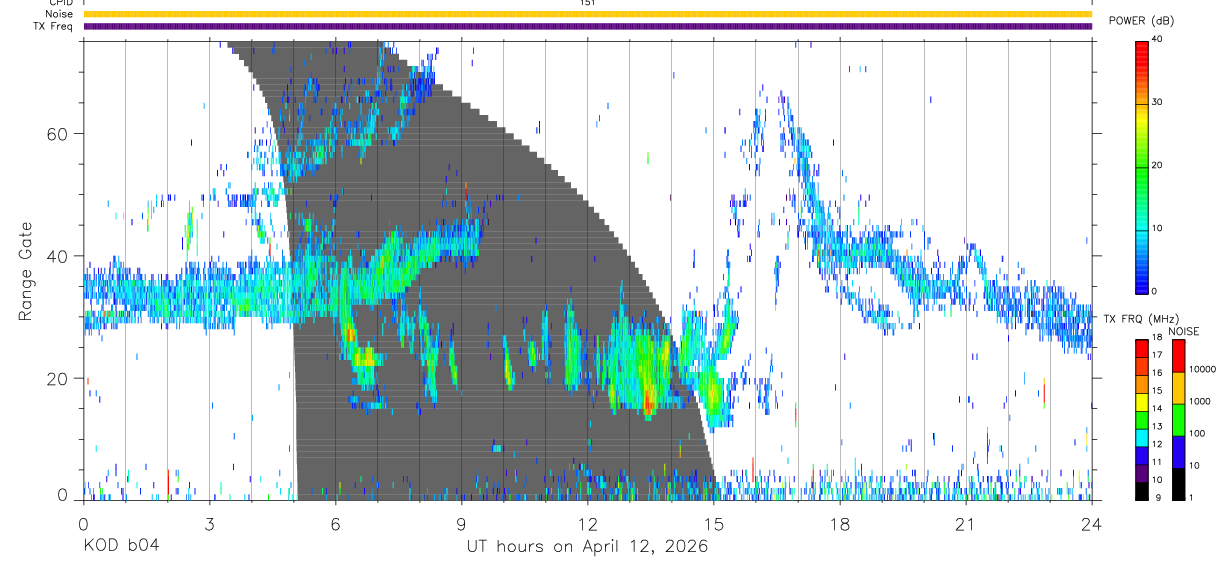The height and width of the screenshot is (567, 1228).
Task: Click the "18" tick on UT hours axis
Action: [840, 525]
